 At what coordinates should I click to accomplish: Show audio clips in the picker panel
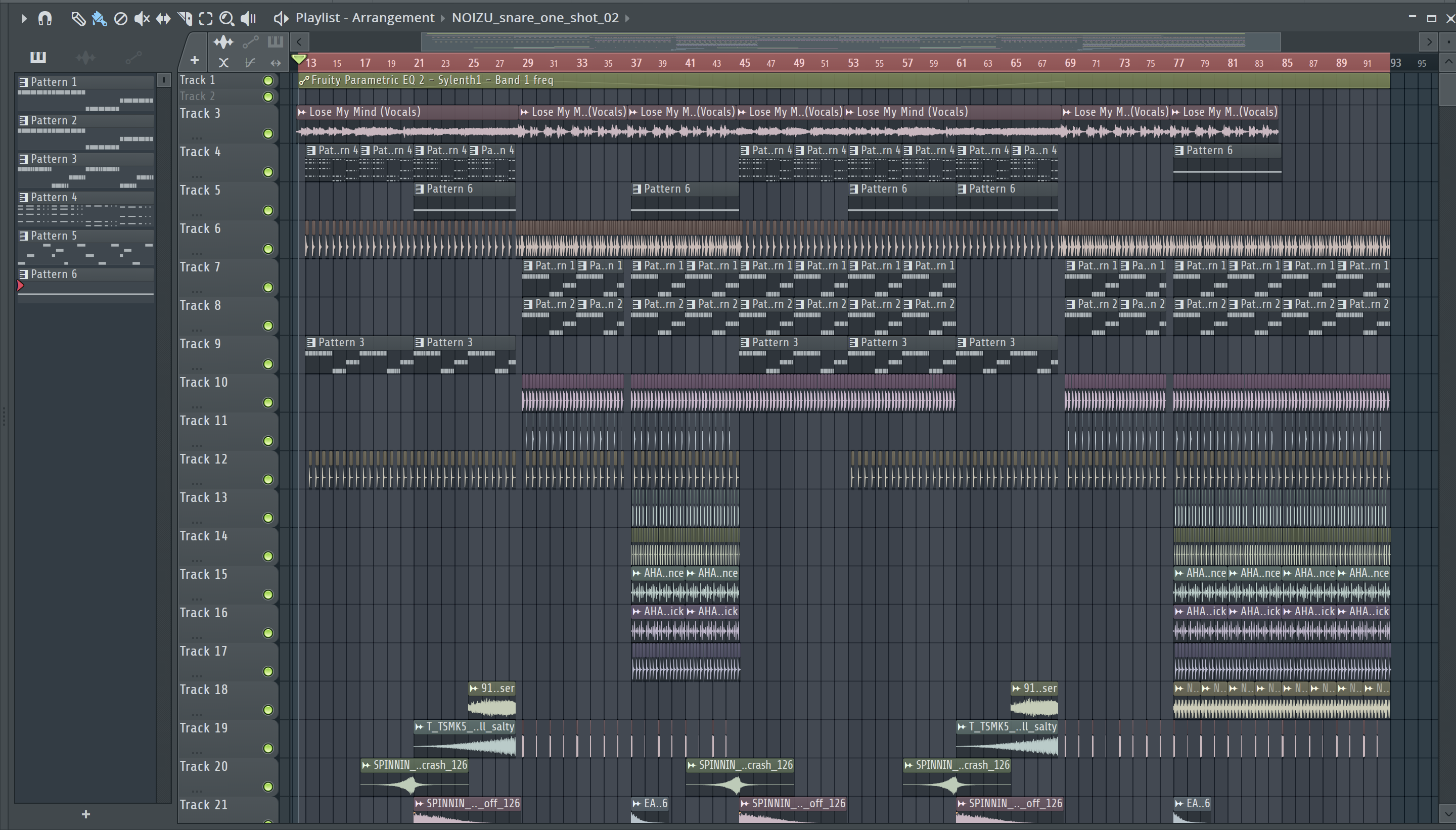(x=85, y=57)
